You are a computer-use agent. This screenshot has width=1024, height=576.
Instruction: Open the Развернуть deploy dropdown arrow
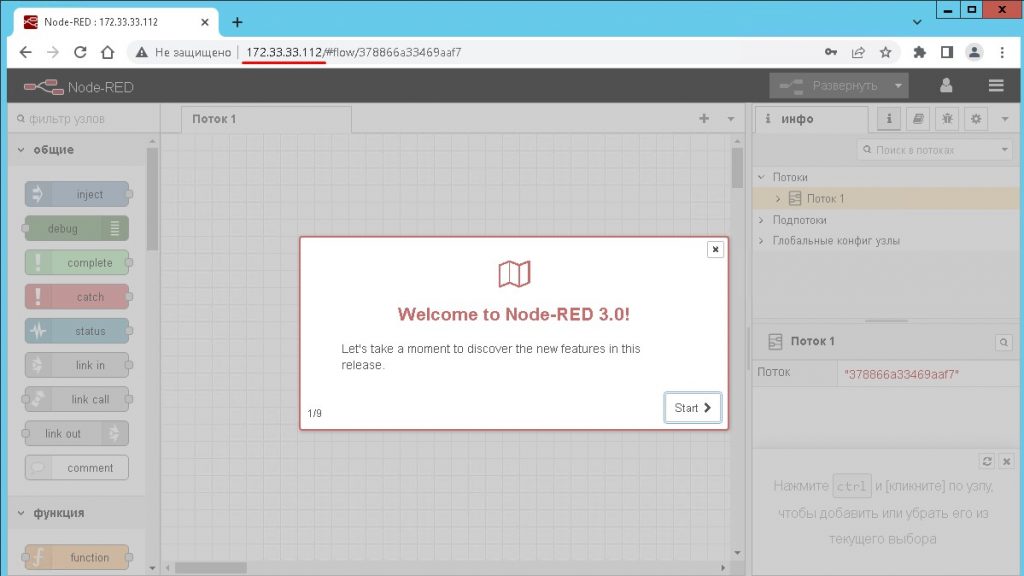(x=898, y=86)
